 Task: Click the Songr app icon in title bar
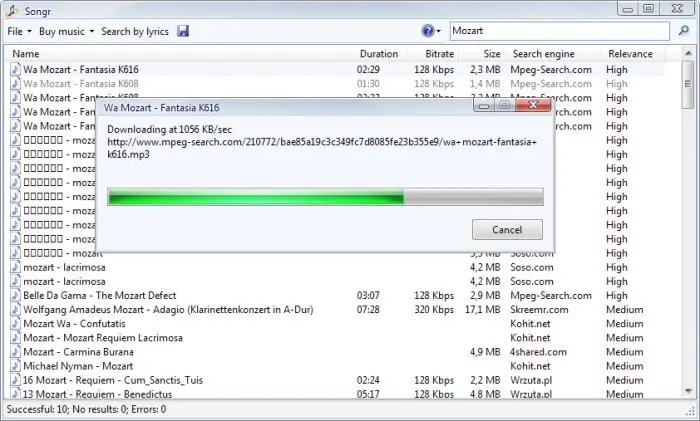pyautogui.click(x=12, y=11)
